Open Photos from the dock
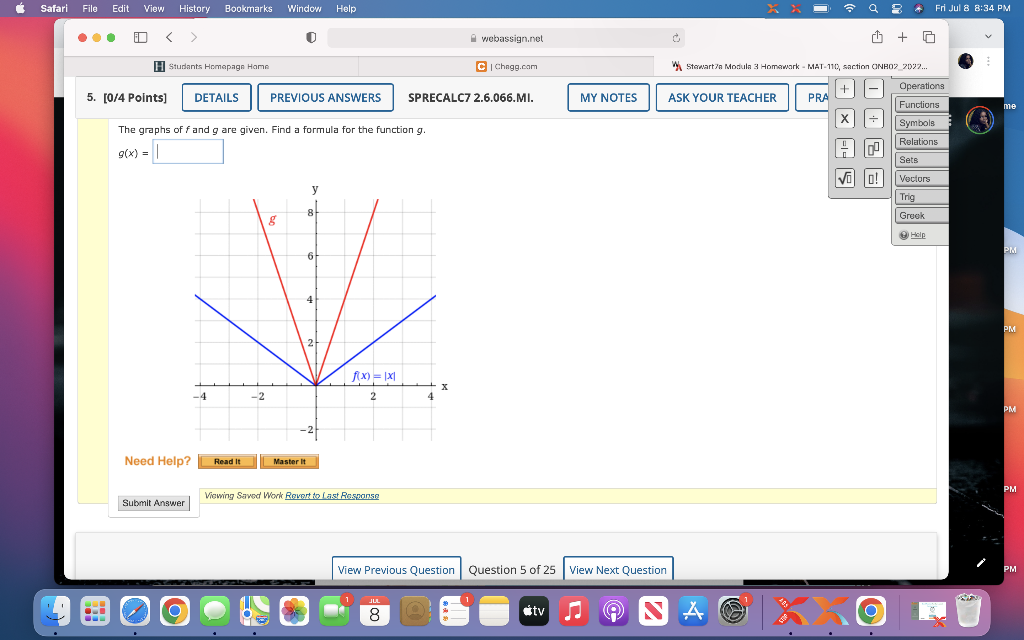 (x=295, y=611)
